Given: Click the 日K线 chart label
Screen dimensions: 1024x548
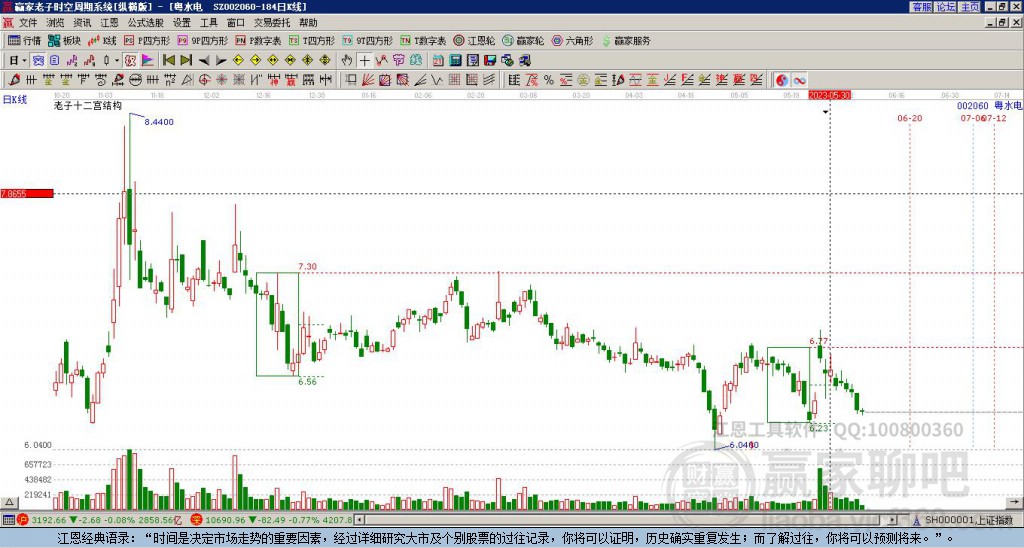Looking at the screenshot, I should point(15,99).
